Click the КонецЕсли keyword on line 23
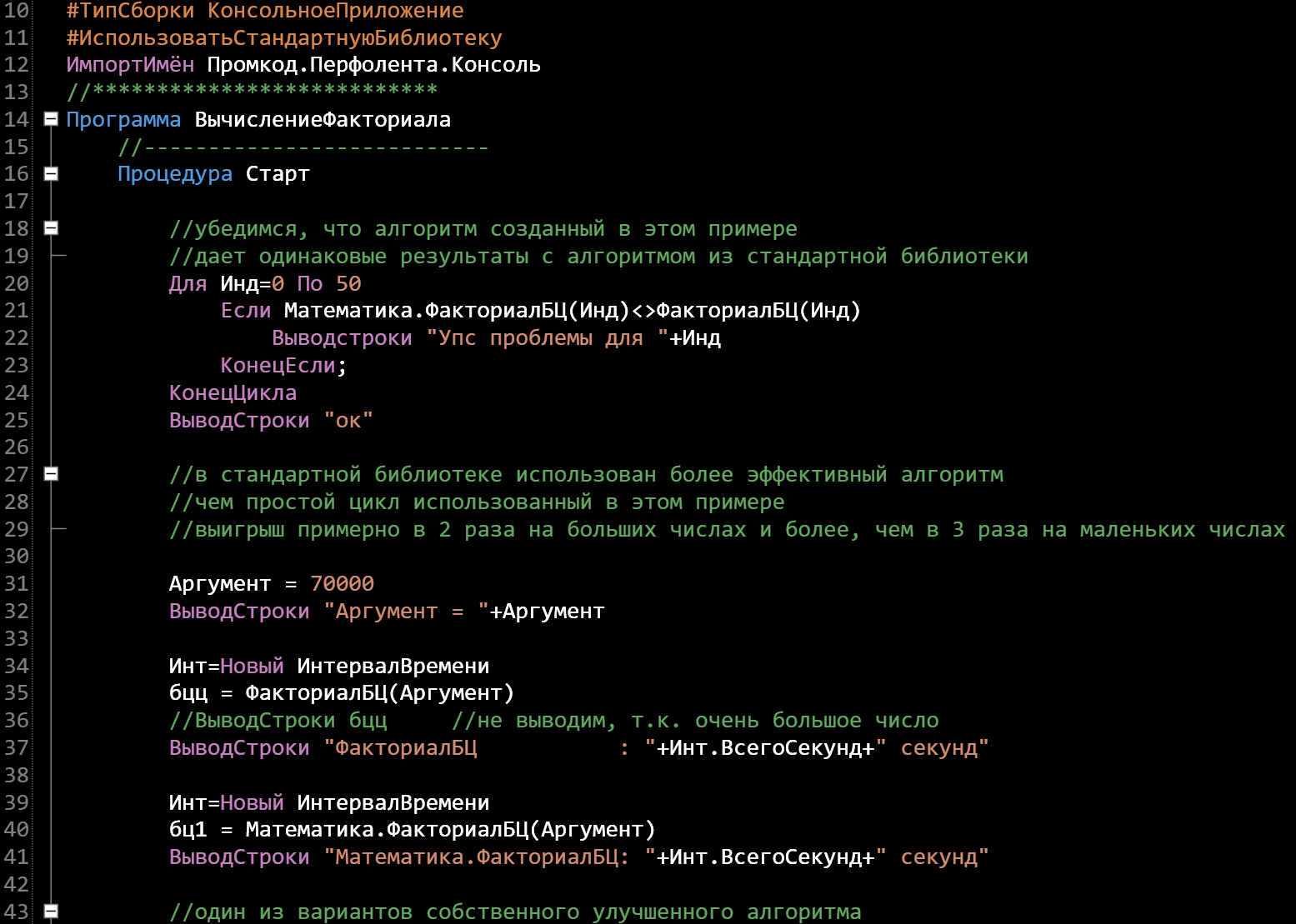 (276, 365)
